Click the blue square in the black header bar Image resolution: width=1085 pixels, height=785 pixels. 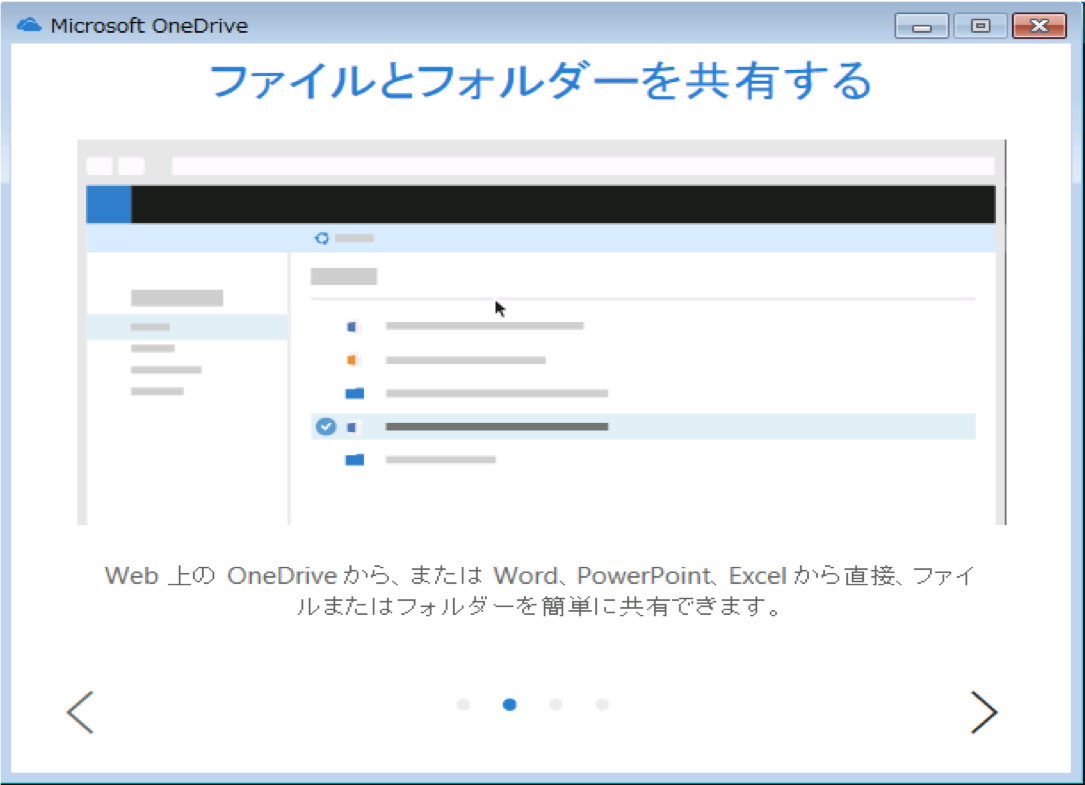click(109, 204)
